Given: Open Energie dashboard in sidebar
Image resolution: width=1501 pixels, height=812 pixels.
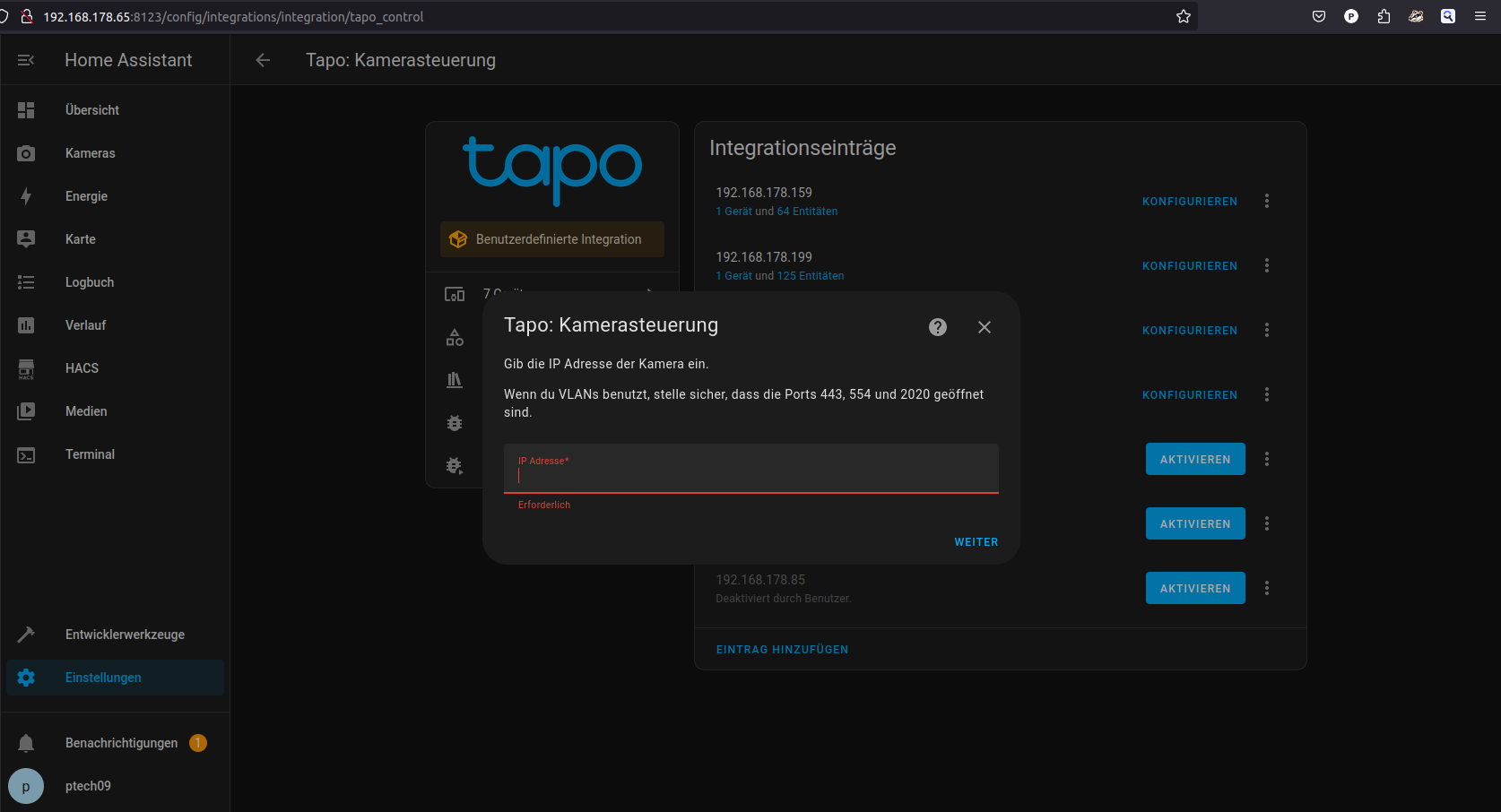Looking at the screenshot, I should point(86,196).
